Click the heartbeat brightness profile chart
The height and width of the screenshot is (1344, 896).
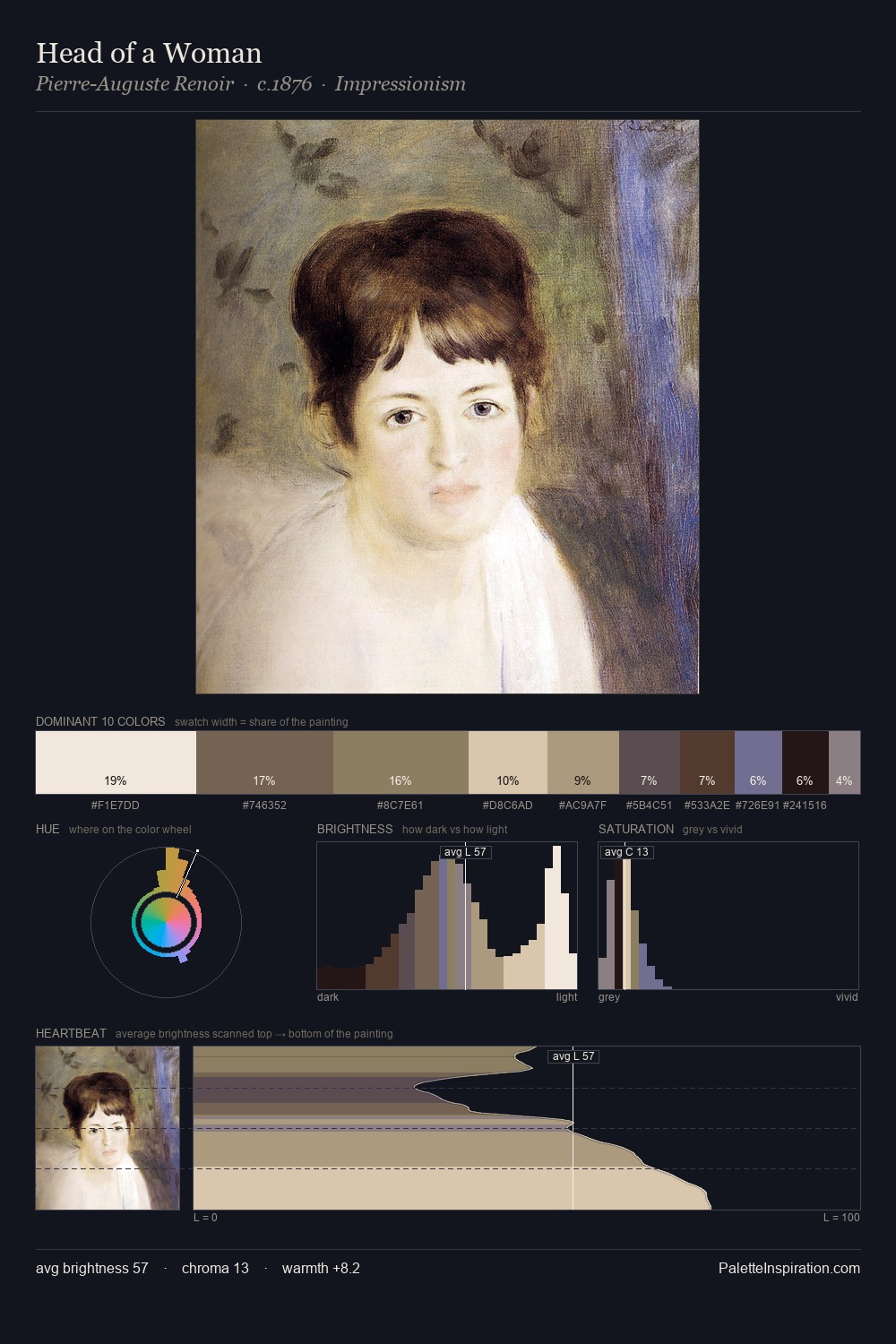[527, 1128]
